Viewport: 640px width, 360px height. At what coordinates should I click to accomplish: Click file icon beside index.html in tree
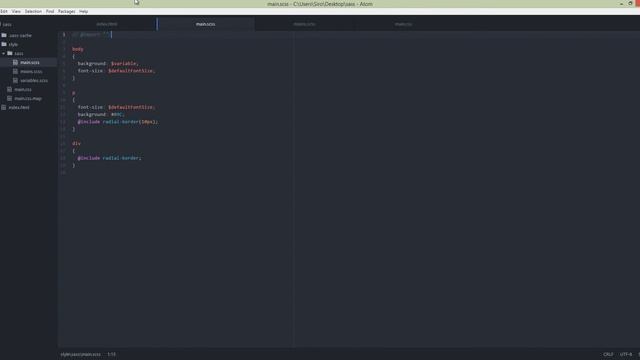4,107
